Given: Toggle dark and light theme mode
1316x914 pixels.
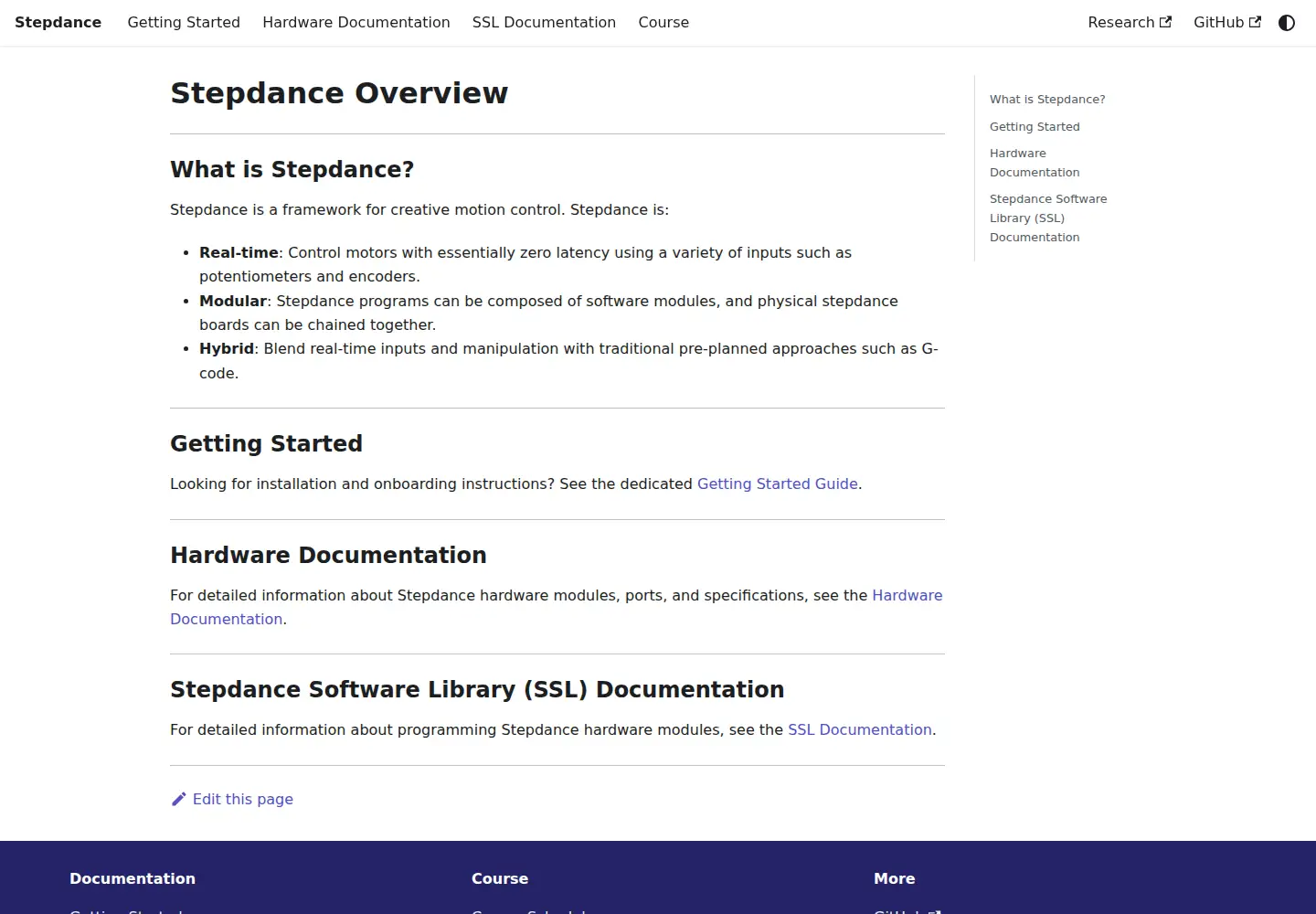Looking at the screenshot, I should (1287, 23).
